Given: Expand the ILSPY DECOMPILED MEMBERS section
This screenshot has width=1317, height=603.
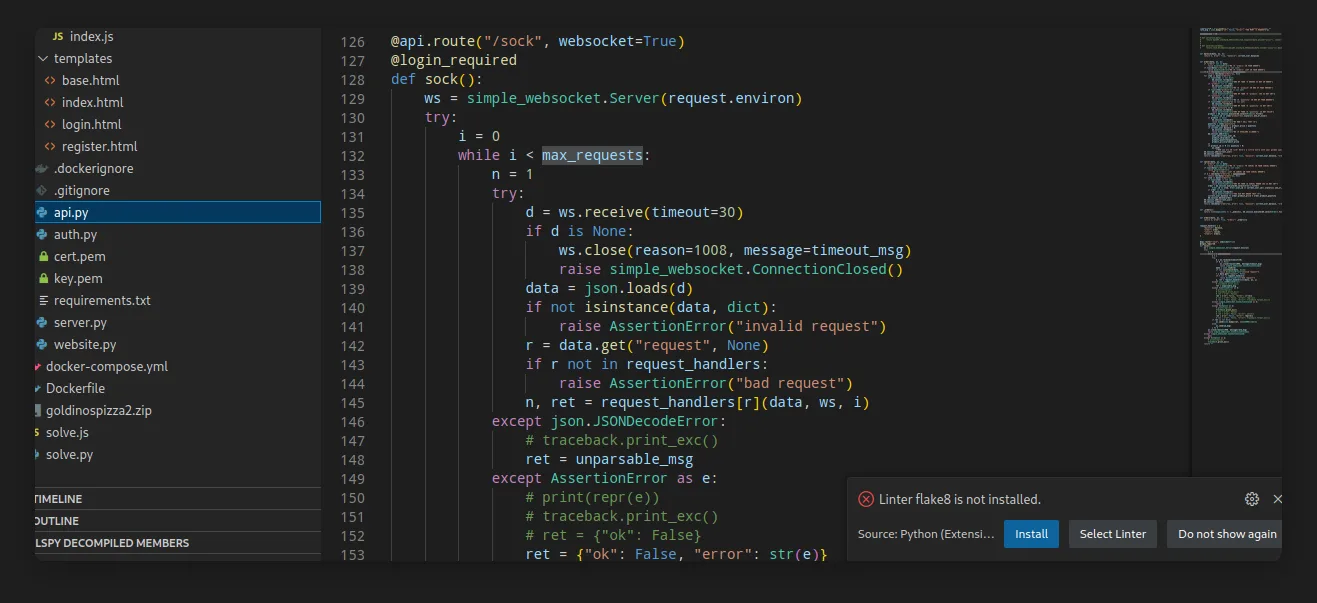Looking at the screenshot, I should pyautogui.click(x=177, y=543).
